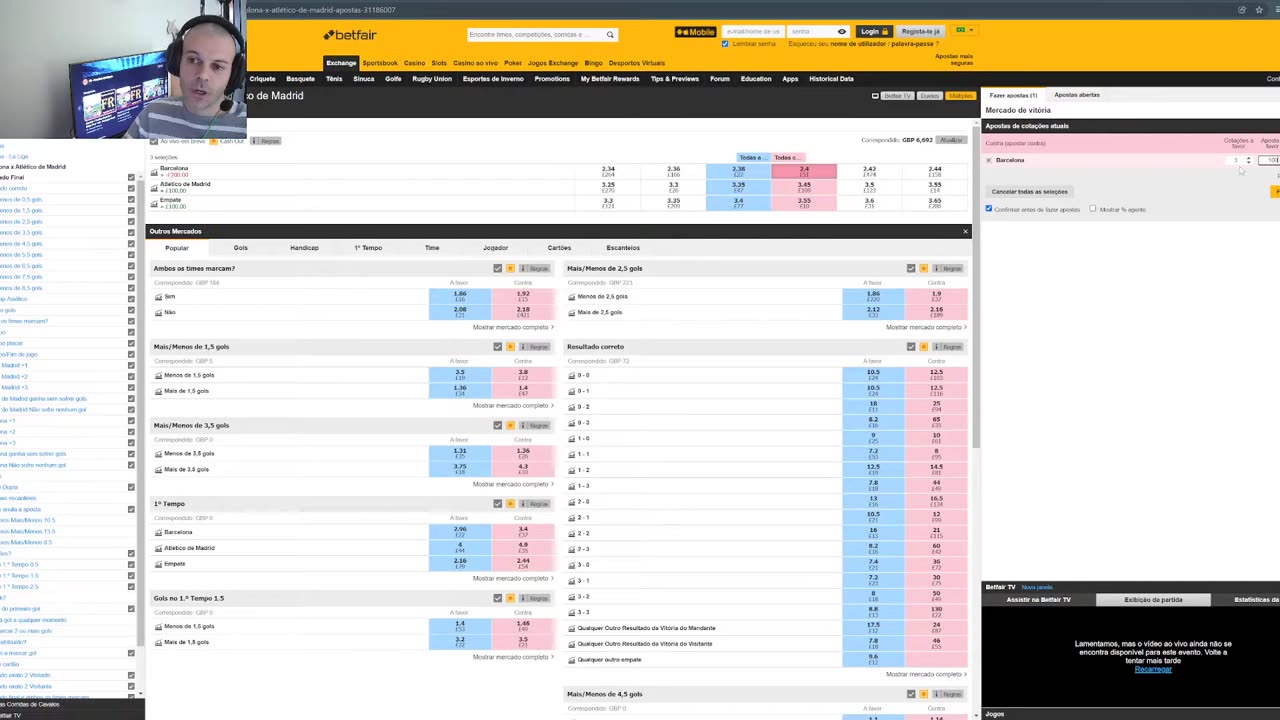The height and width of the screenshot is (720, 1280).
Task: Expand full Ambos os times marcam market
Action: [x=513, y=327]
